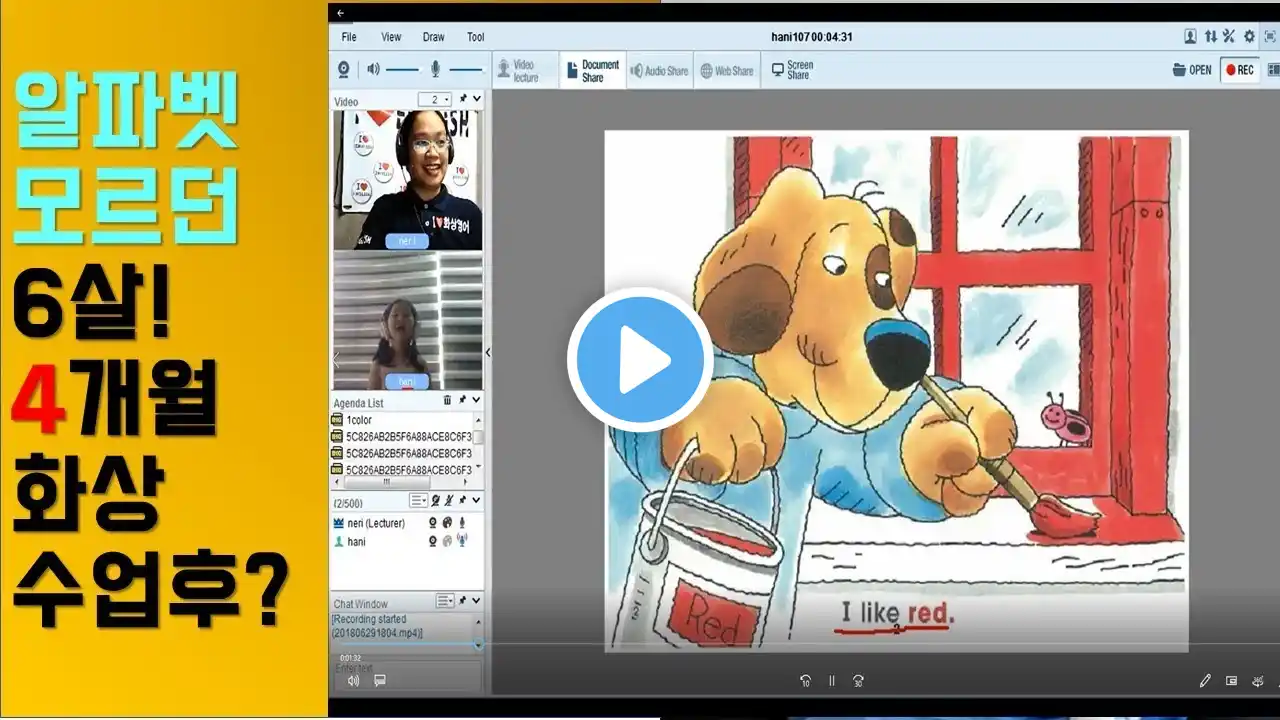Viewport: 1280px width, 720px height.
Task: Adjust the microphone level slider
Action: click(466, 69)
